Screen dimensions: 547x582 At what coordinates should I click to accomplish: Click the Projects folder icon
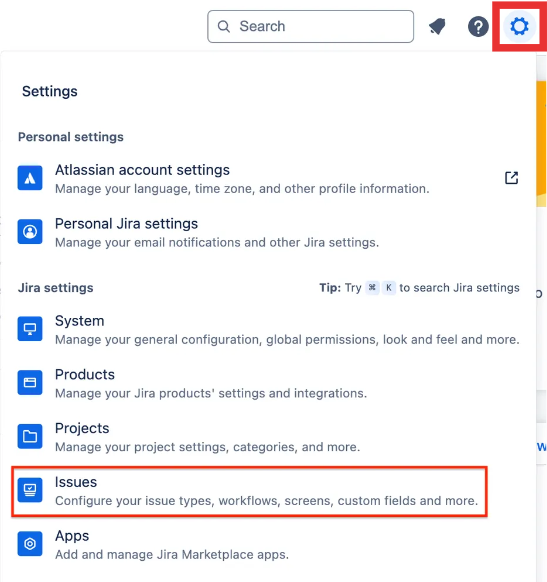click(x=30, y=436)
